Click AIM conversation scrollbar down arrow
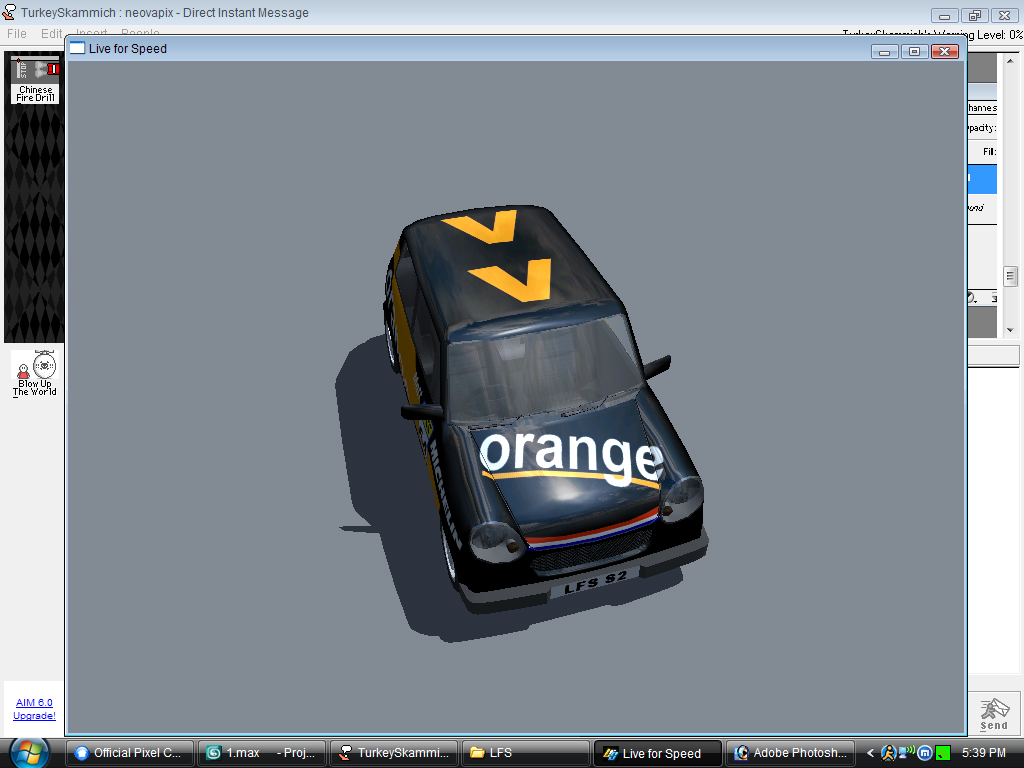Image resolution: width=1024 pixels, height=768 pixels. pos(1010,330)
